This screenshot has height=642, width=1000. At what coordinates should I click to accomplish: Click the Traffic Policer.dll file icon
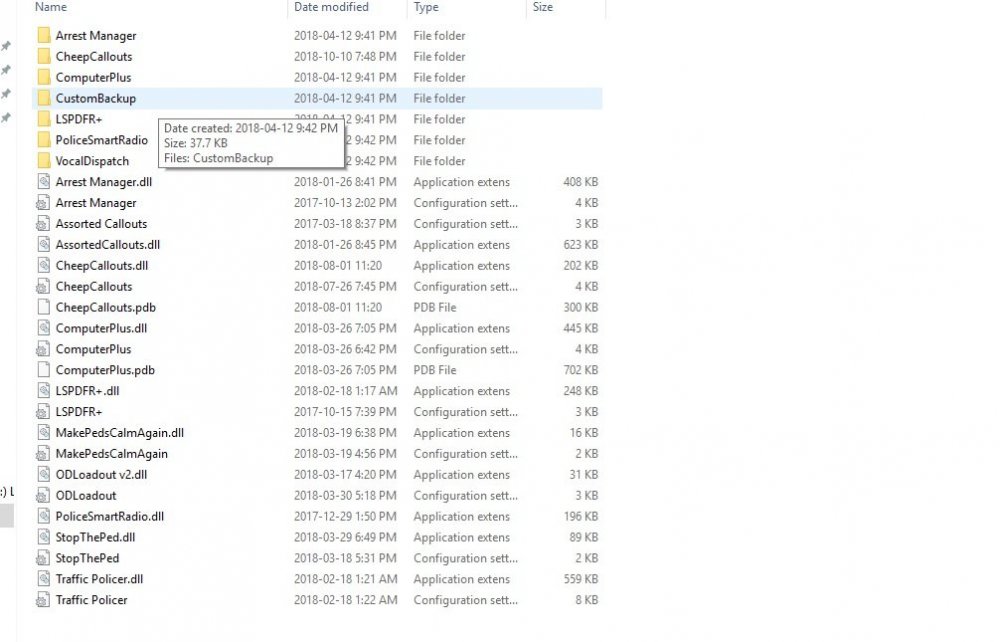click(43, 579)
